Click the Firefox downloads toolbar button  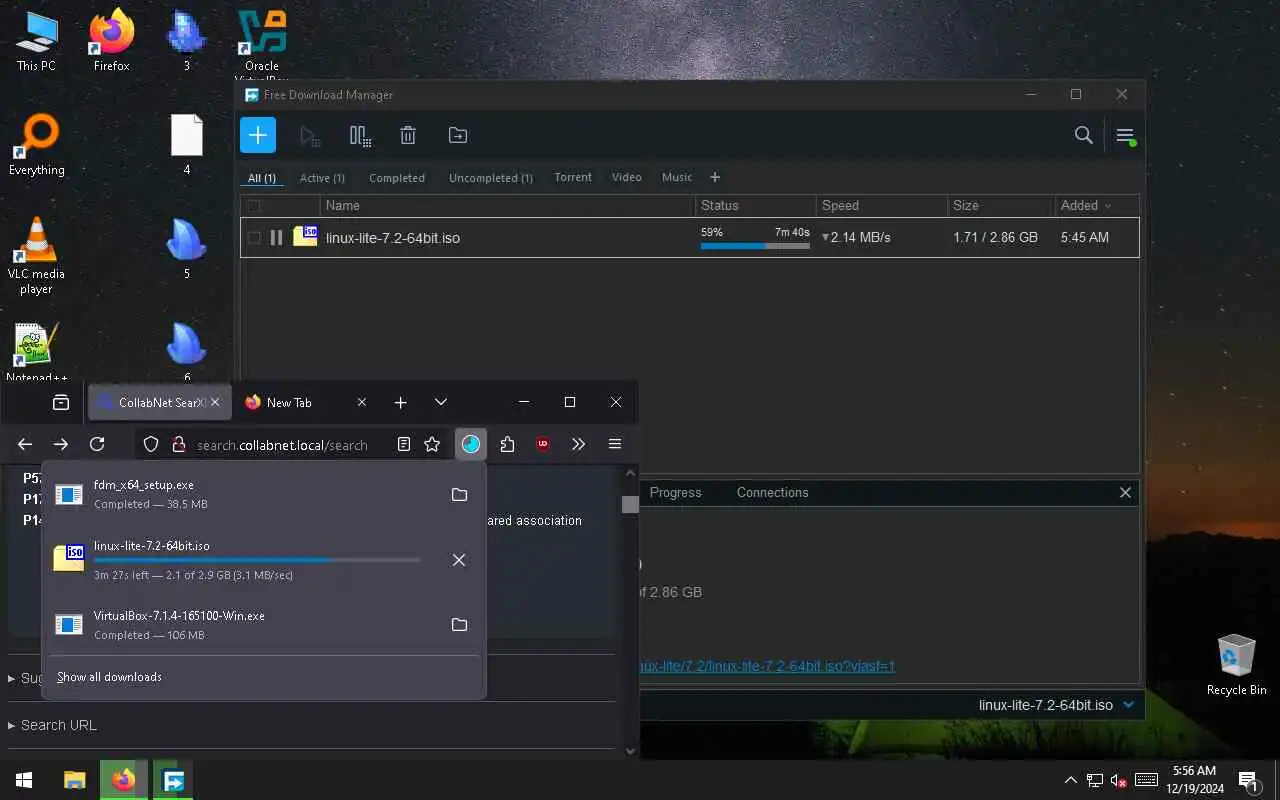tap(471, 444)
